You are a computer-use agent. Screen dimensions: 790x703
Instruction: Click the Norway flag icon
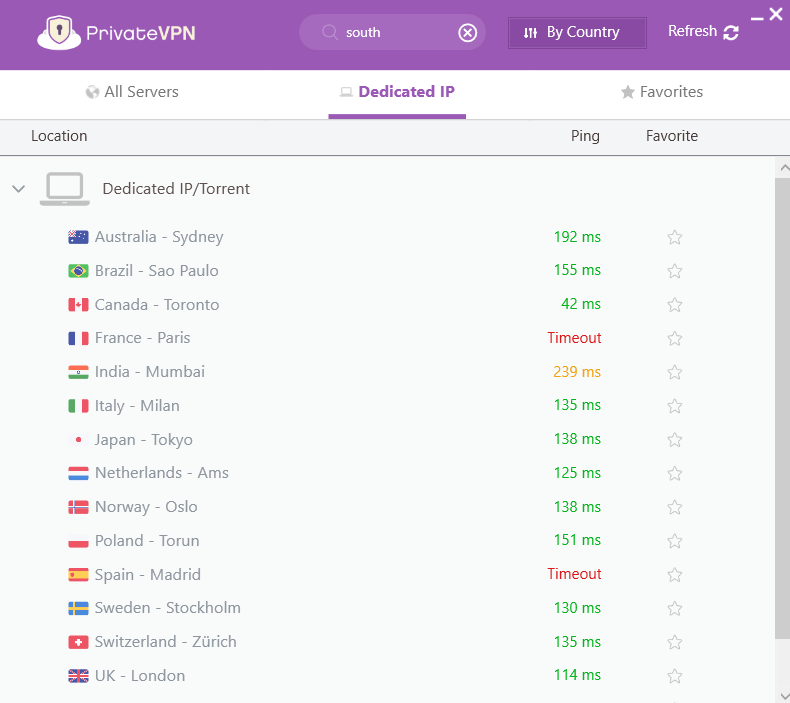pyautogui.click(x=78, y=507)
